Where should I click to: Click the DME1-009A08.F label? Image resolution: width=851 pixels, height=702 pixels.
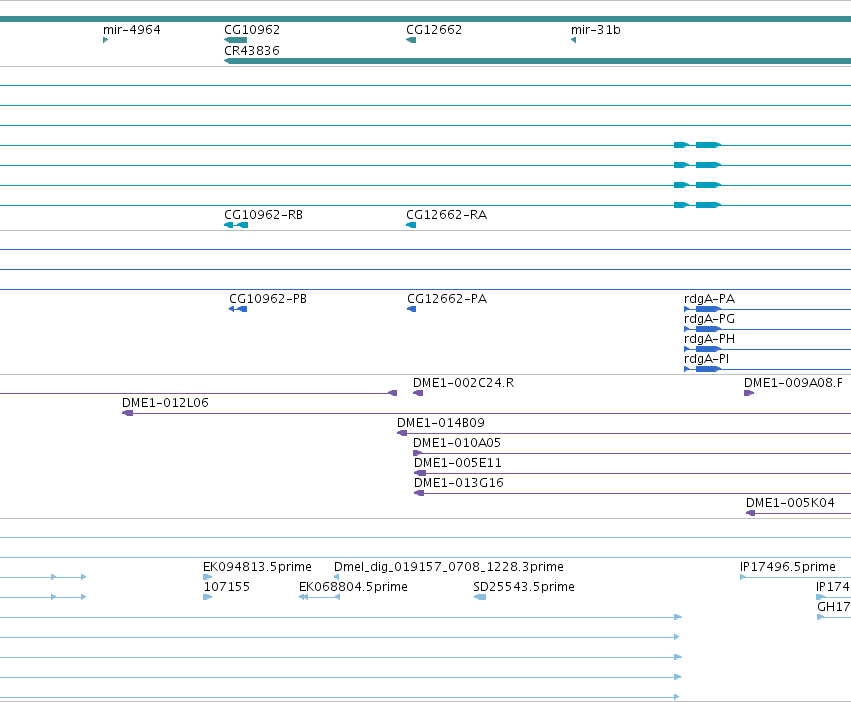pyautogui.click(x=793, y=383)
